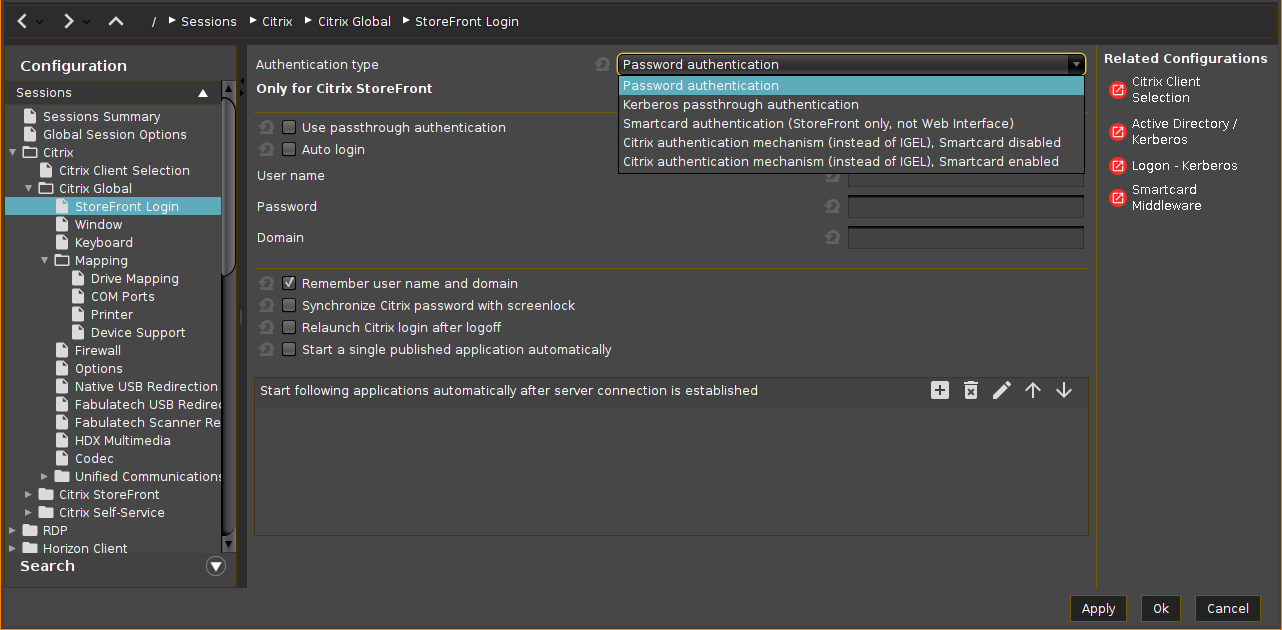Click the add application plus icon

click(x=940, y=391)
